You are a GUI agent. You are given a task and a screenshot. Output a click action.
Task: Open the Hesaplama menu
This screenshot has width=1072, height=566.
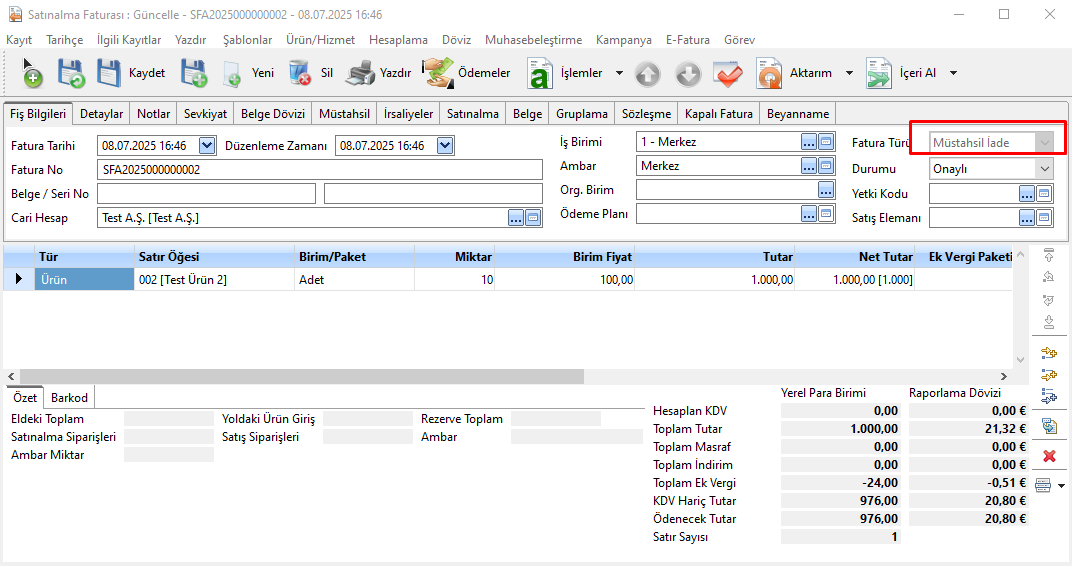click(398, 40)
